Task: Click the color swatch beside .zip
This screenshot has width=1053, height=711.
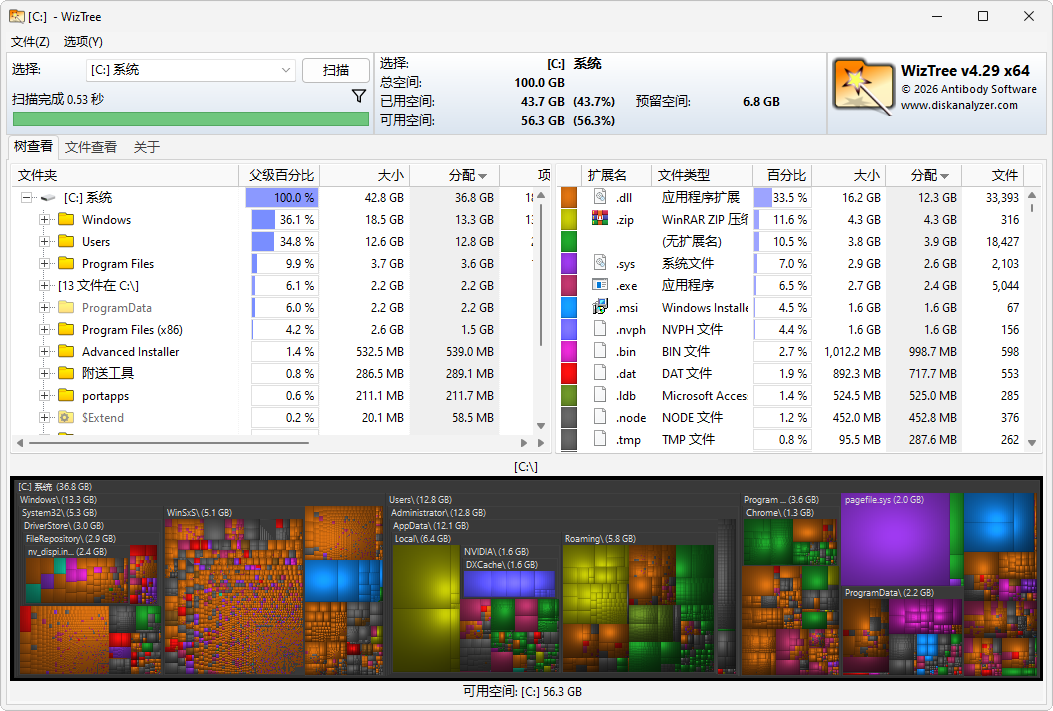Action: [x=569, y=219]
